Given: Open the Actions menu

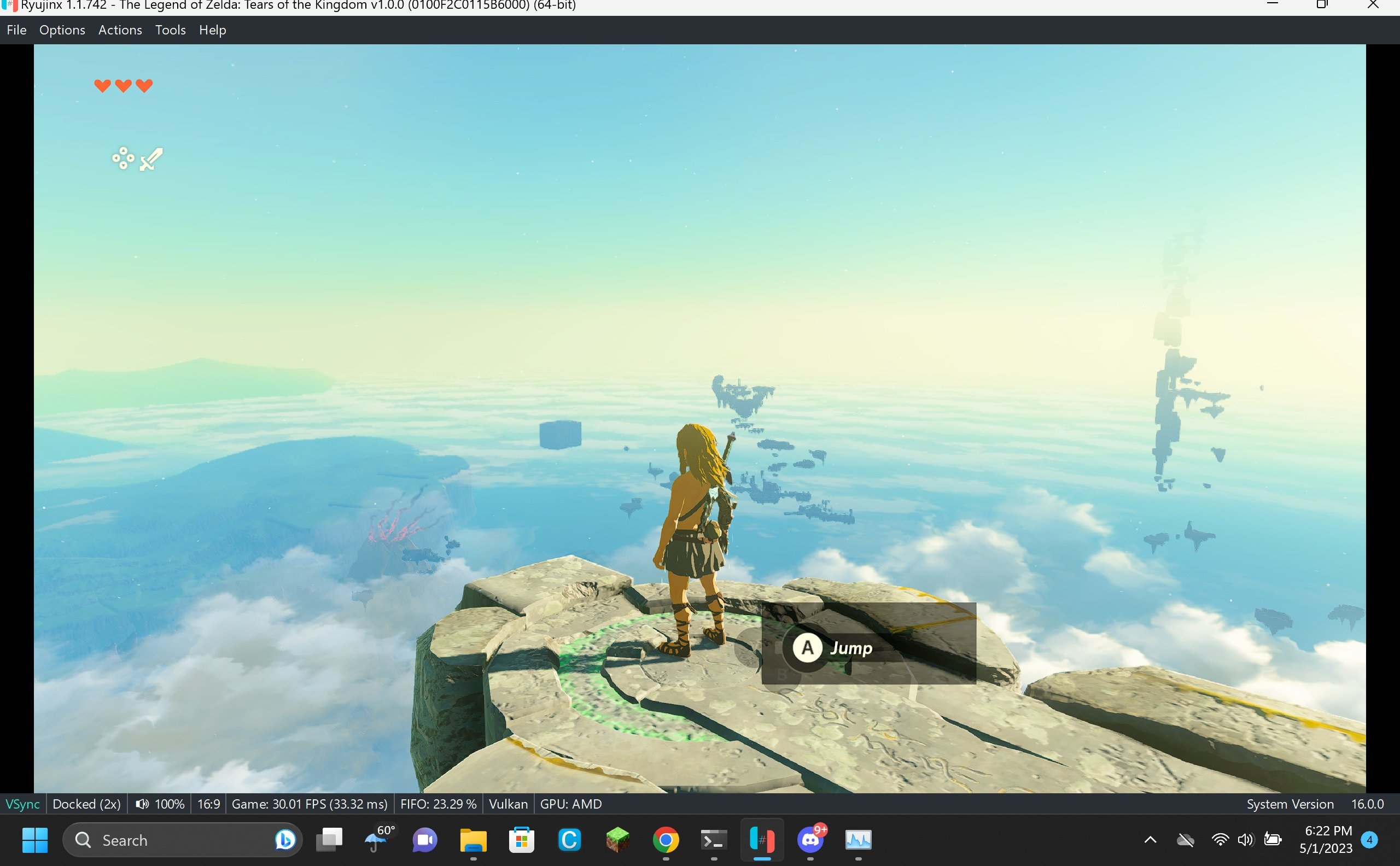Looking at the screenshot, I should pos(120,30).
